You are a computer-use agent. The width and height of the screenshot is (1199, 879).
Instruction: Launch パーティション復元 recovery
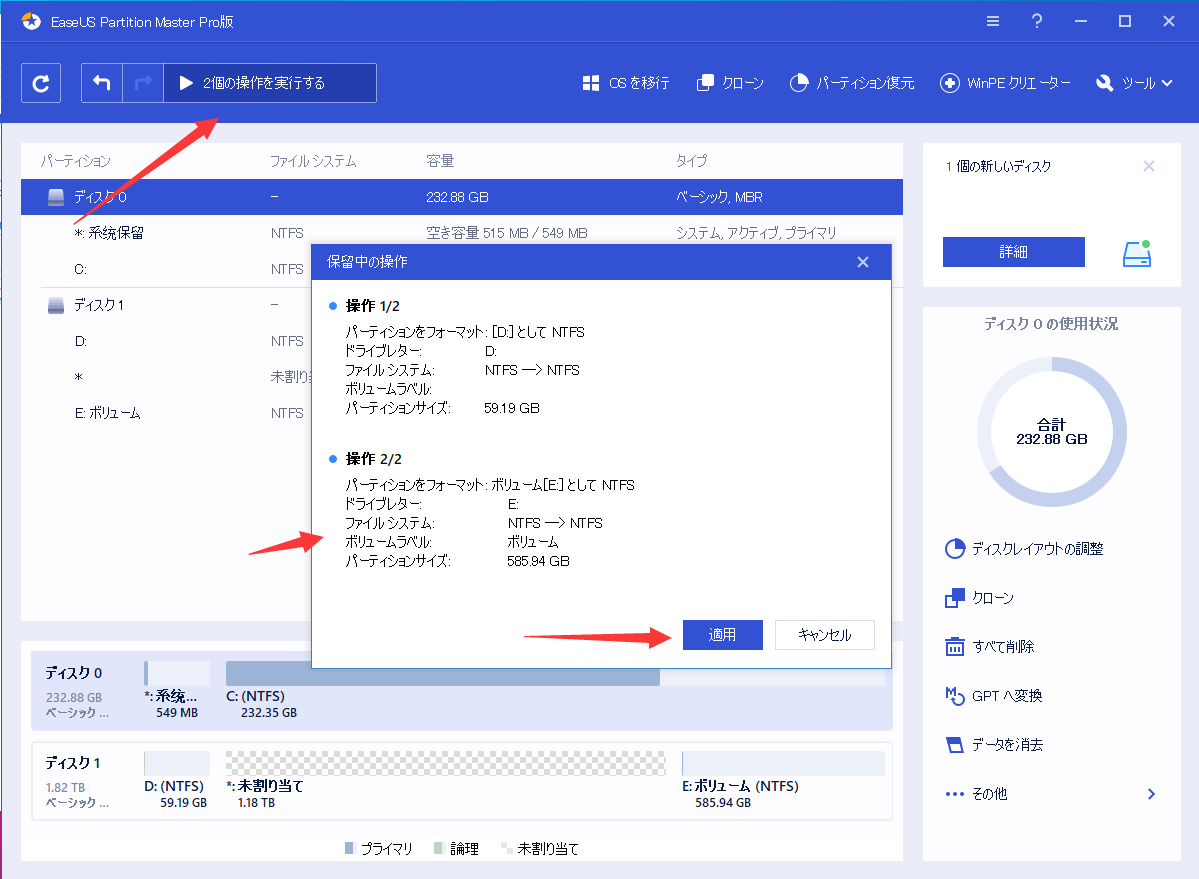coord(852,83)
